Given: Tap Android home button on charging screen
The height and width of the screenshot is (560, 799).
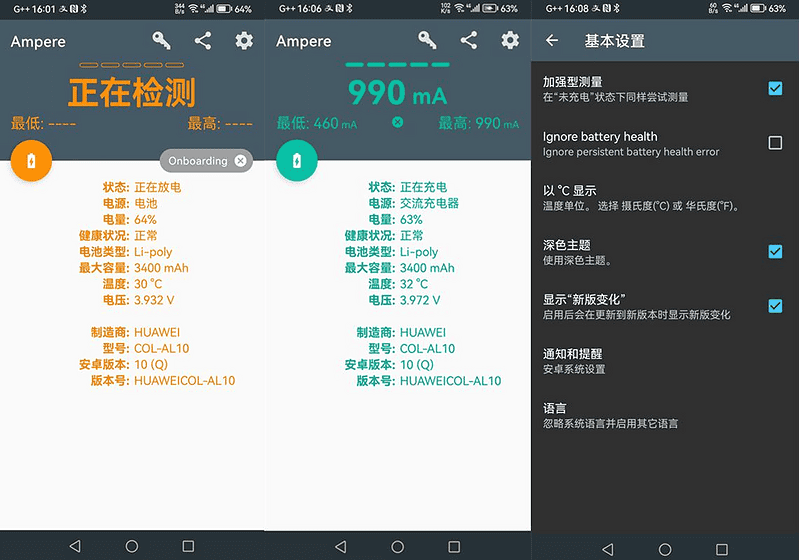Looking at the screenshot, I should pyautogui.click(x=397, y=547).
